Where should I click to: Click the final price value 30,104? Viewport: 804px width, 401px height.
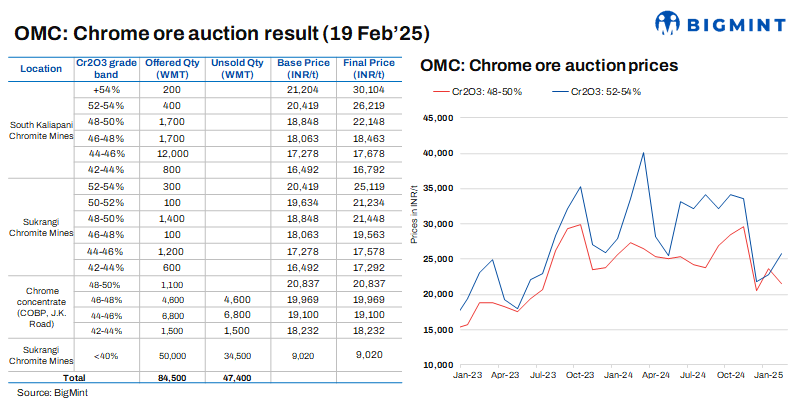[x=369, y=88]
